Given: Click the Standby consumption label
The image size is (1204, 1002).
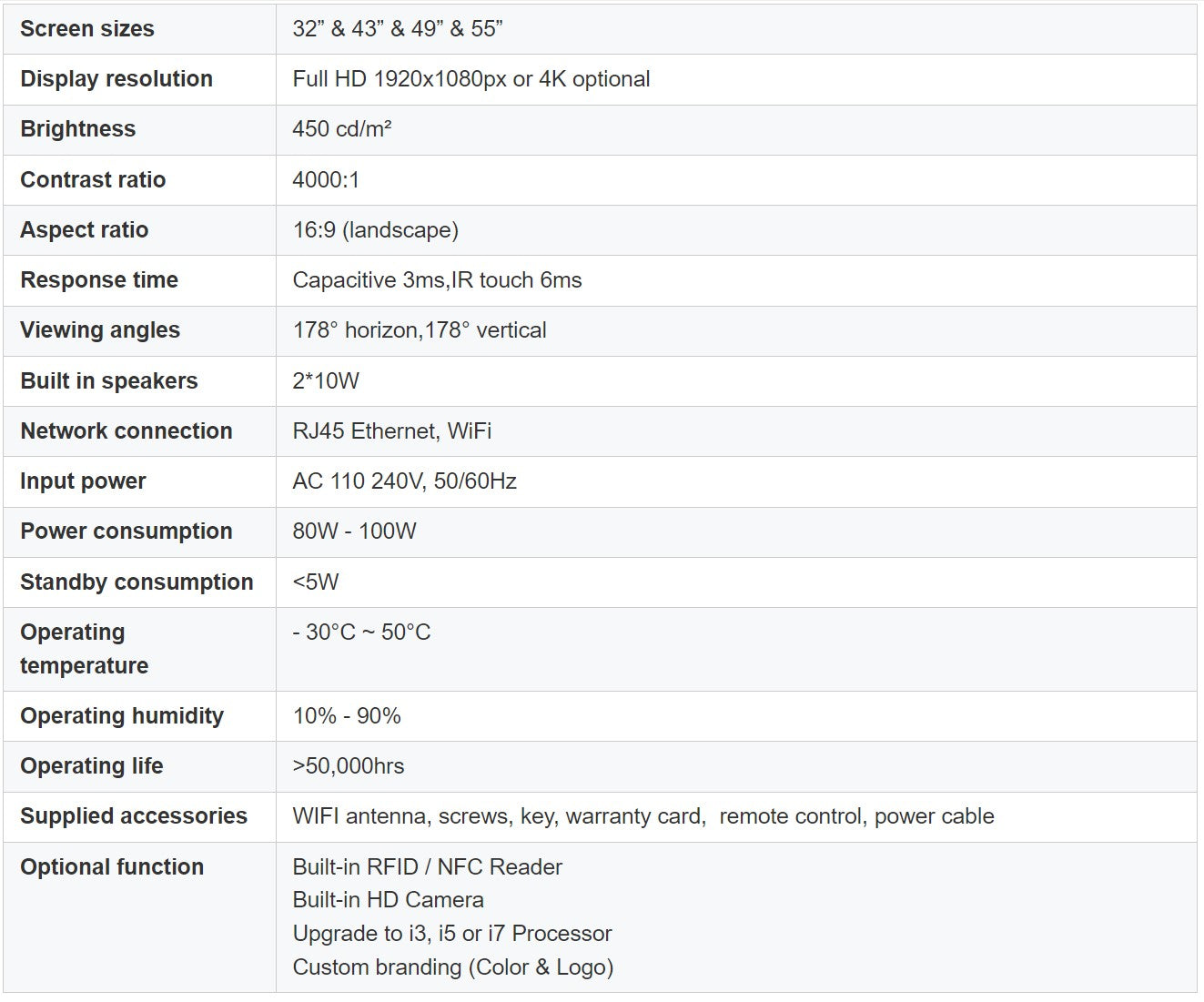Looking at the screenshot, I should tap(137, 582).
